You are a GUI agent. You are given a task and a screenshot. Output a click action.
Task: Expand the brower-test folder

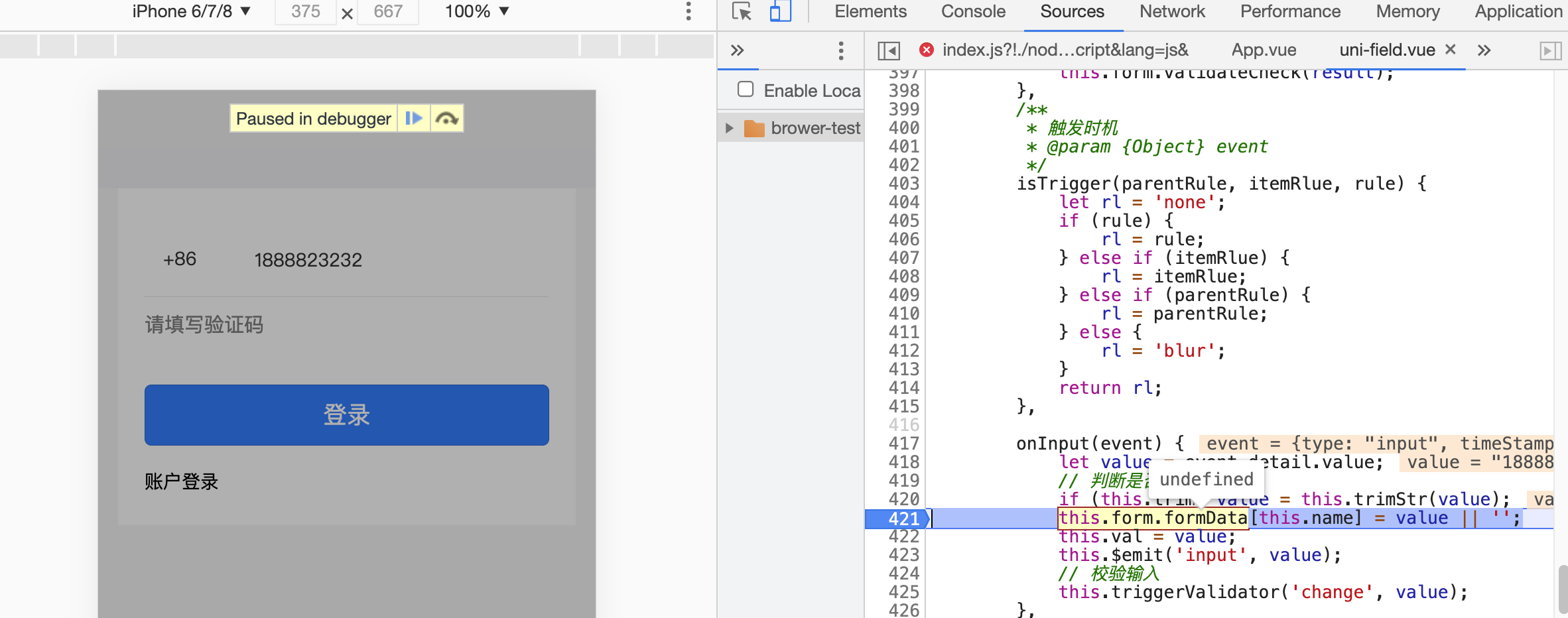tap(730, 127)
